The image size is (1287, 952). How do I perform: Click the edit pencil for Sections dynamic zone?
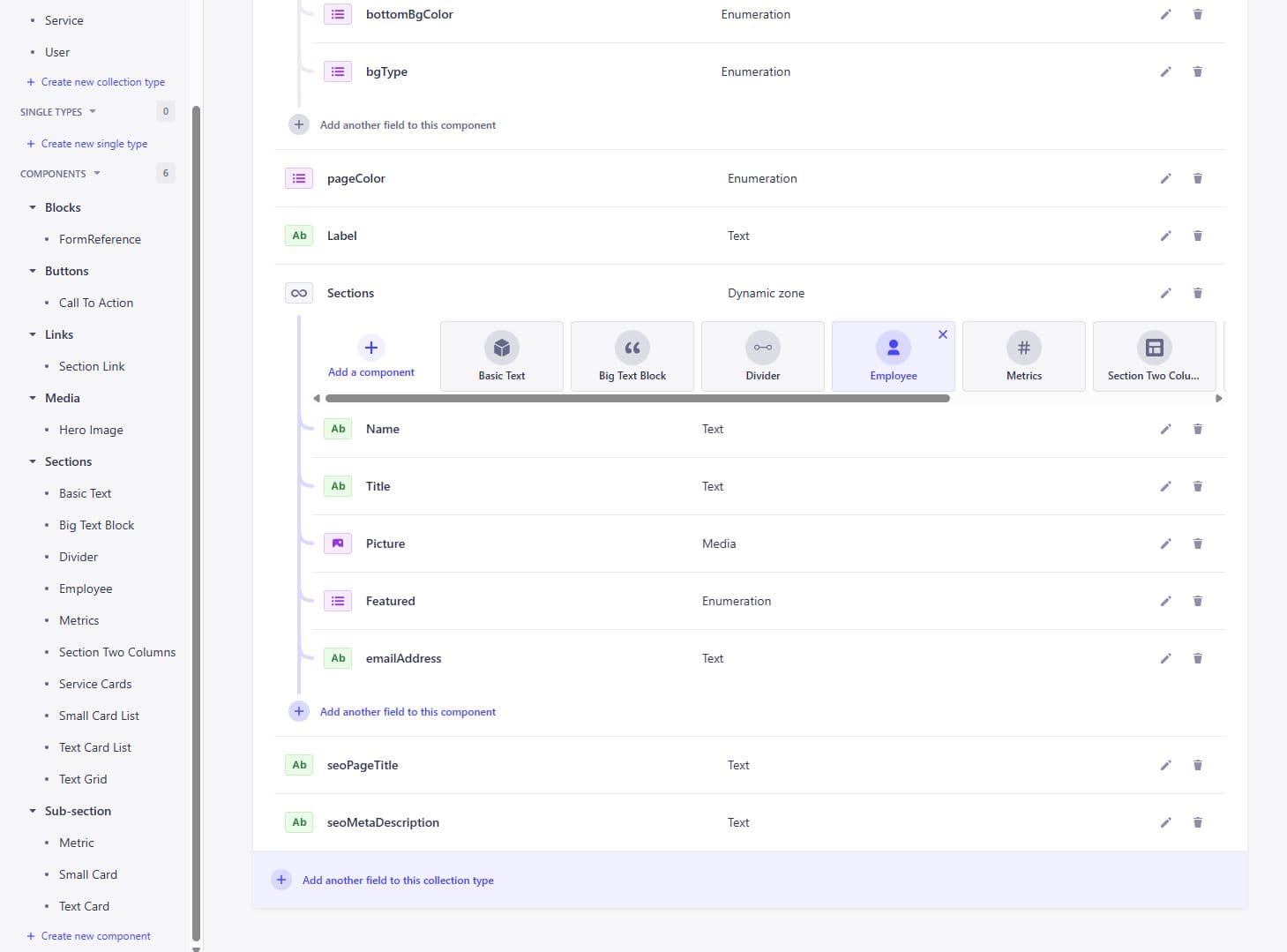(1165, 293)
